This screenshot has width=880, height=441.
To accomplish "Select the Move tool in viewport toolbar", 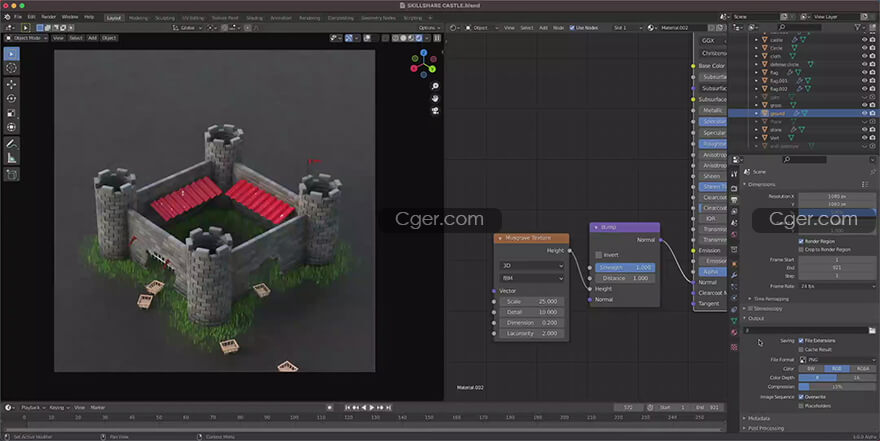I will coord(11,83).
